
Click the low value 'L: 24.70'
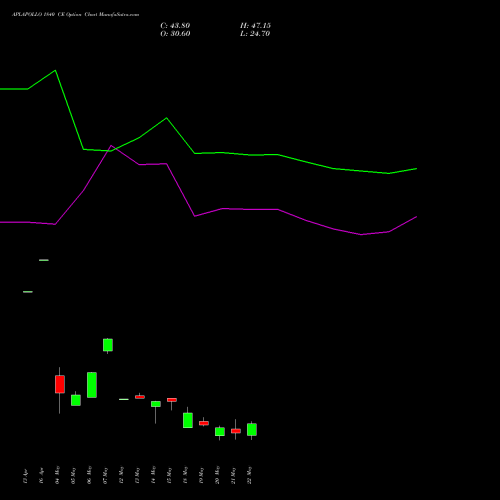pos(255,34)
